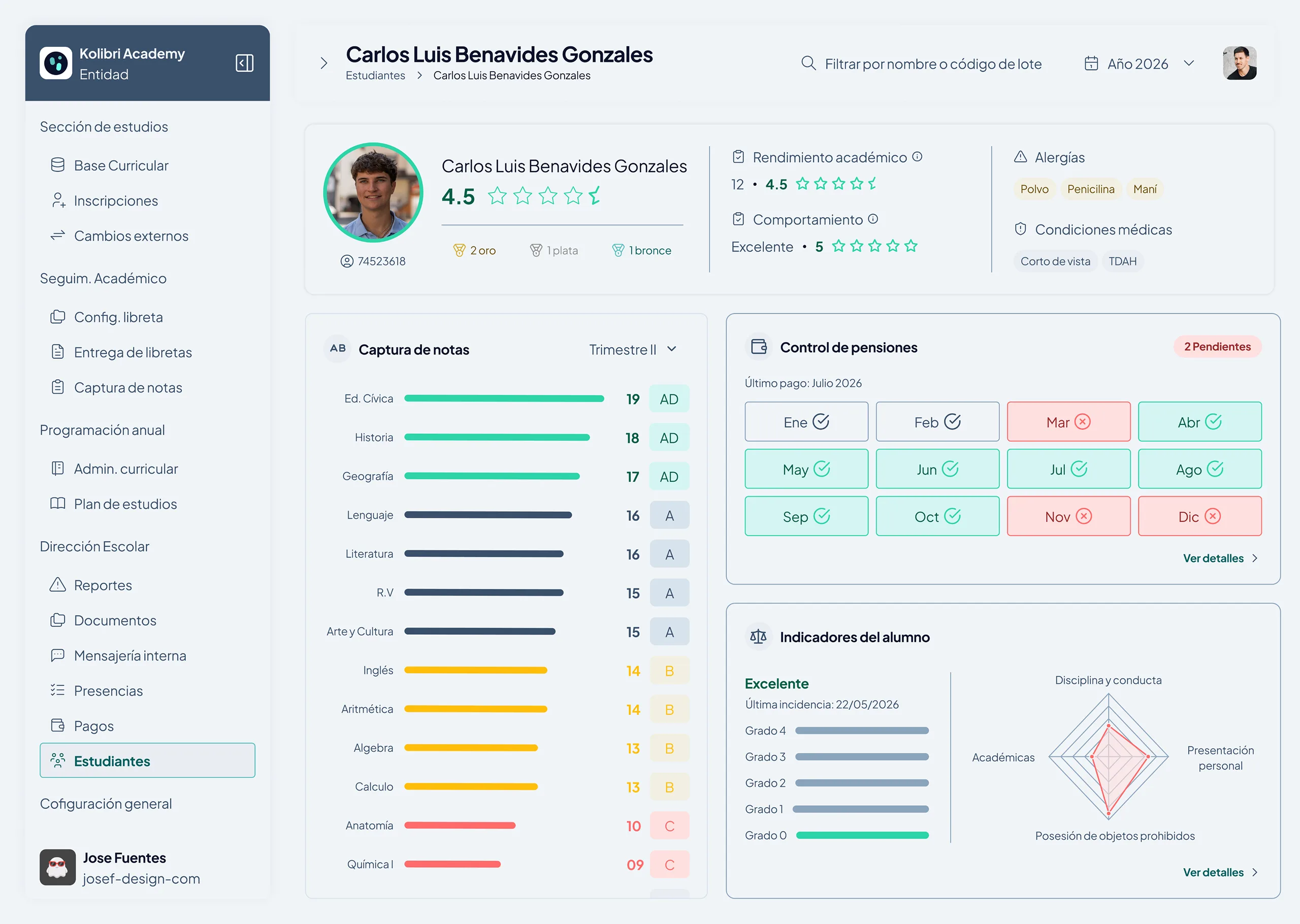This screenshot has height=924, width=1300.
Task: Open the Año 2026 year dropdown
Action: point(1139,64)
